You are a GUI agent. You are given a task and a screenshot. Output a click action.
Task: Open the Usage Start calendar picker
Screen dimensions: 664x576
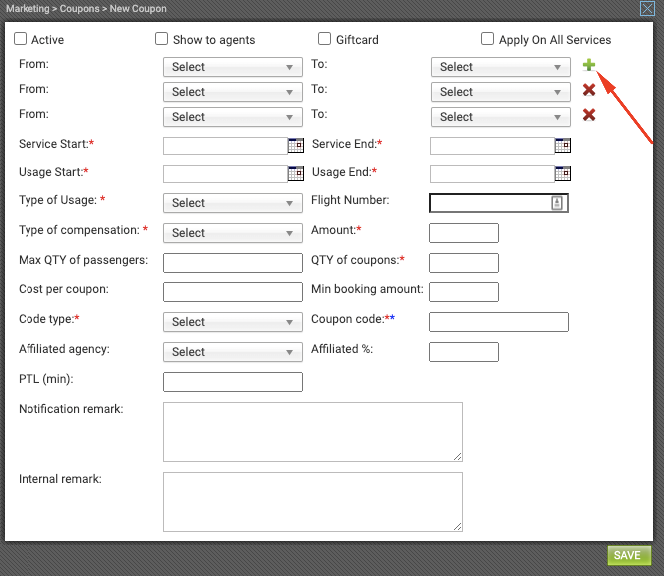pyautogui.click(x=296, y=173)
